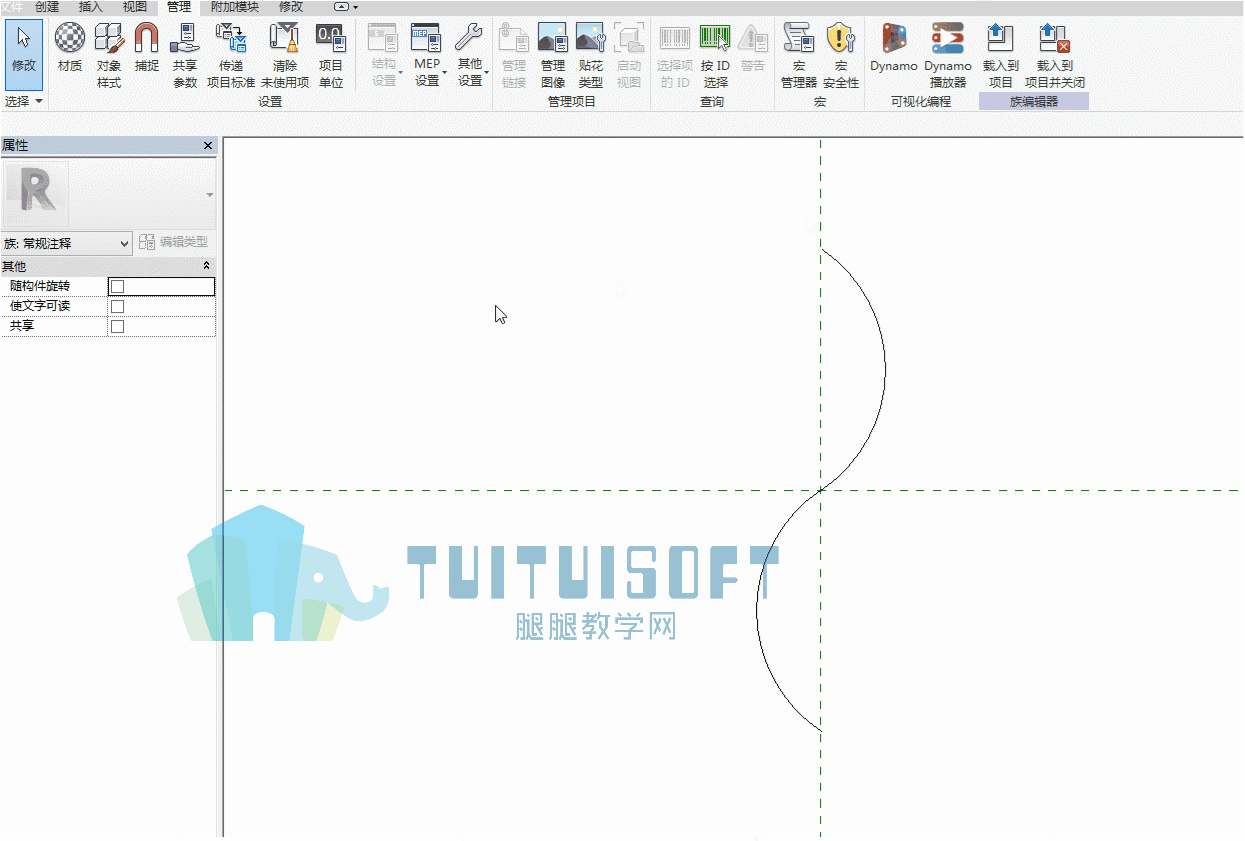Switch to the 创建 ribbon tab

47,7
